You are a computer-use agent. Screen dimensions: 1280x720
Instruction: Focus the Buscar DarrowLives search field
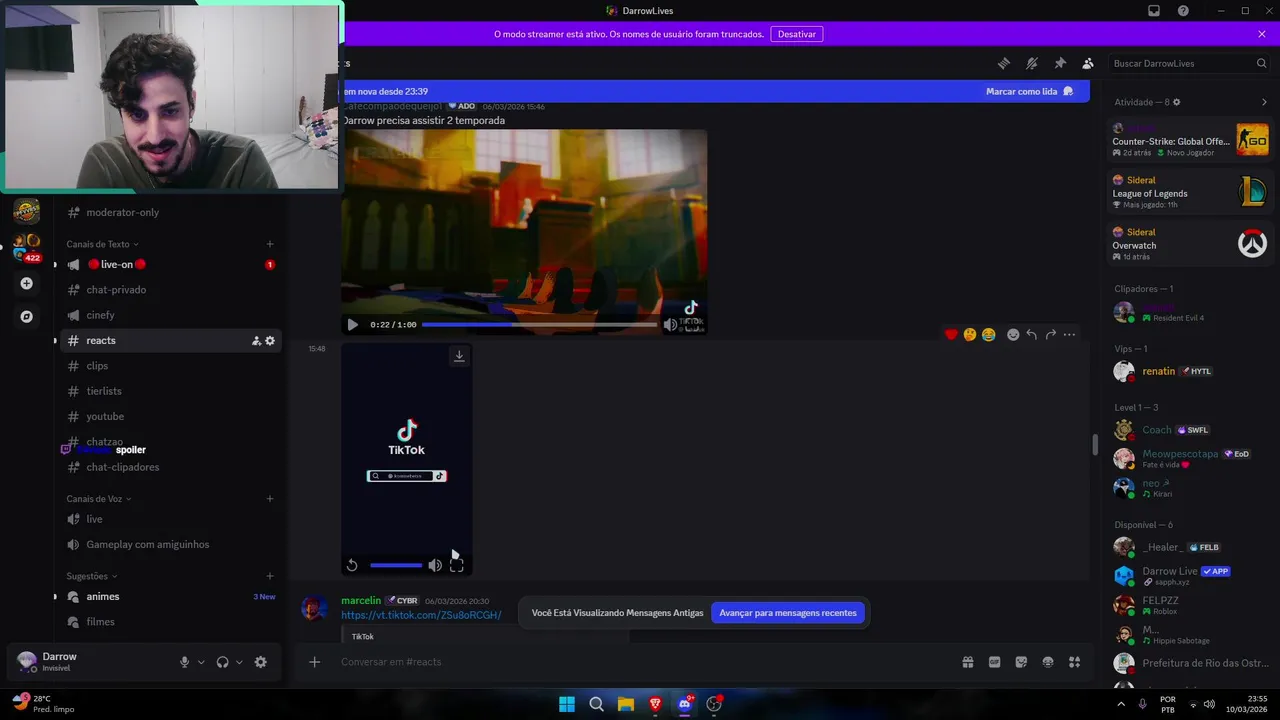point(1189,63)
